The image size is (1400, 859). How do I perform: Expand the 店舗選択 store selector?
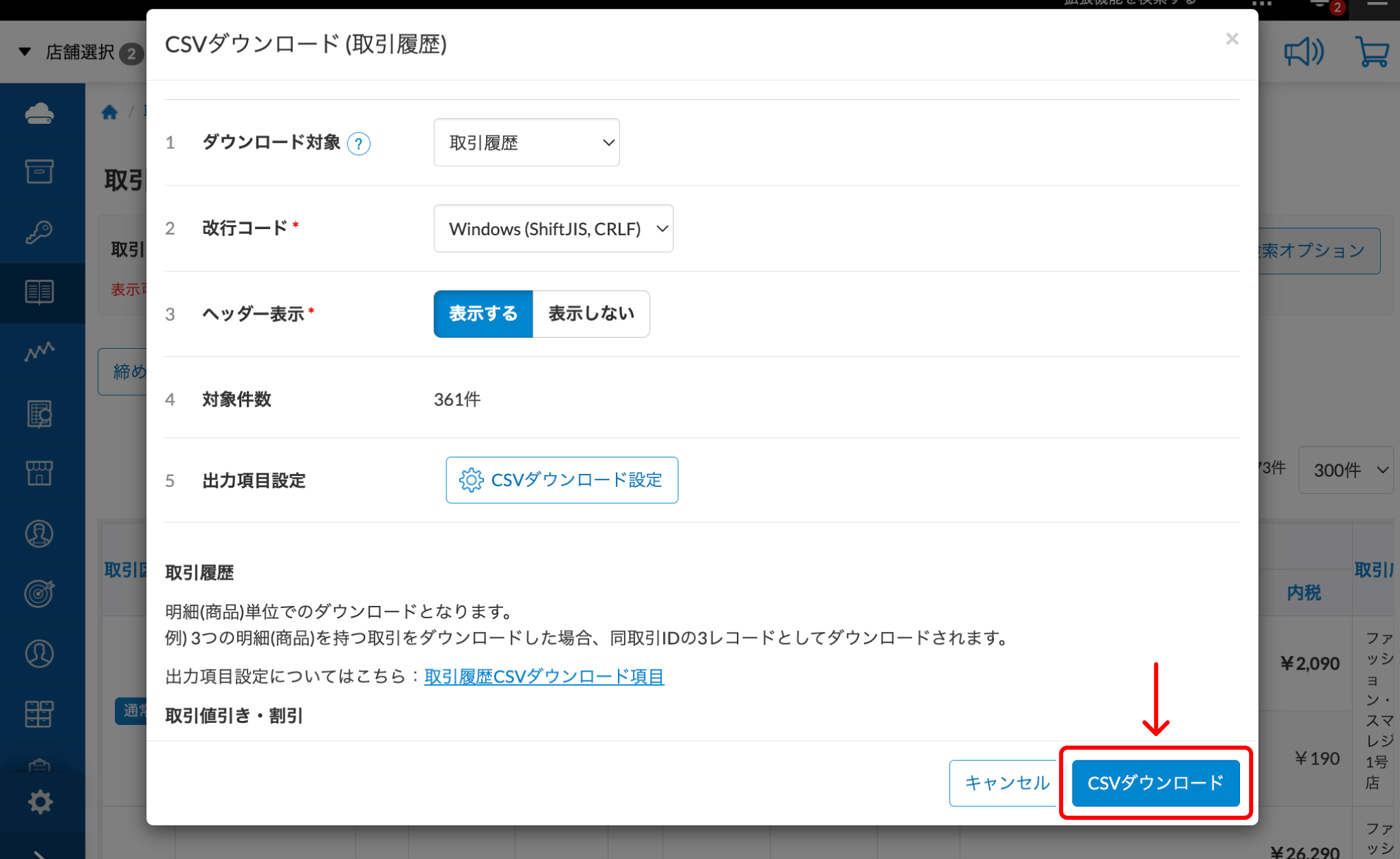81,52
